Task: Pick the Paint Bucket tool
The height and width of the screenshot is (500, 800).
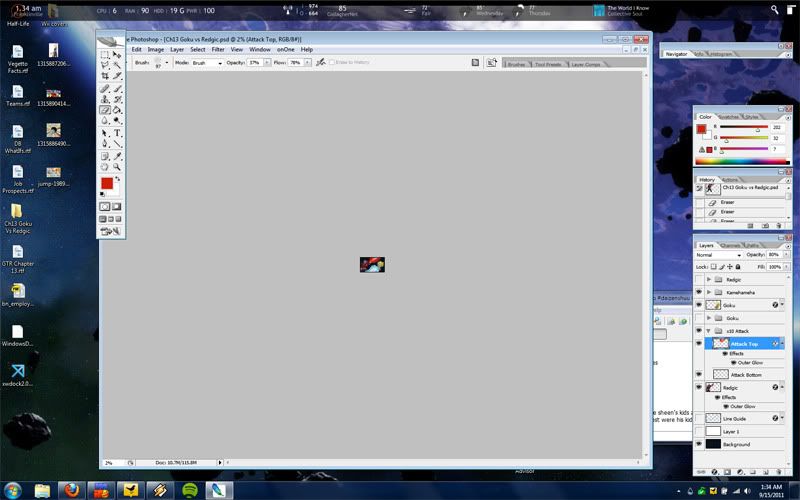Action: point(117,110)
